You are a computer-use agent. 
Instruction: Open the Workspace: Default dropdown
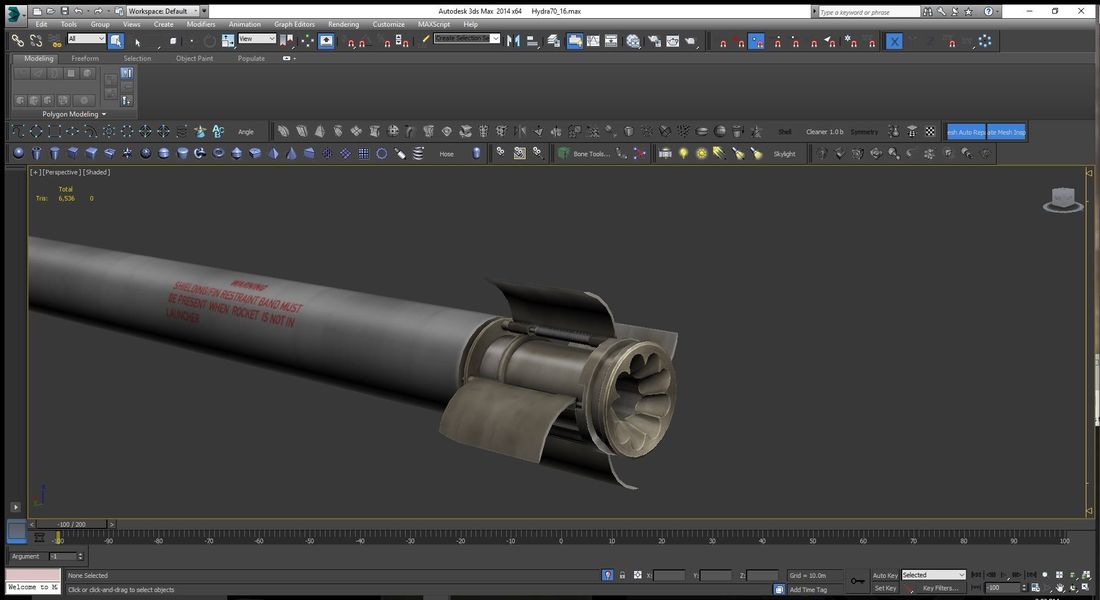click(x=163, y=11)
